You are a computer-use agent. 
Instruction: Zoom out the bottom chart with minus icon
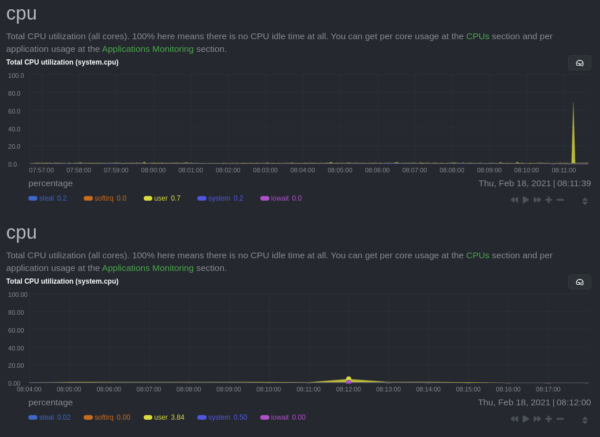pyautogui.click(x=560, y=418)
